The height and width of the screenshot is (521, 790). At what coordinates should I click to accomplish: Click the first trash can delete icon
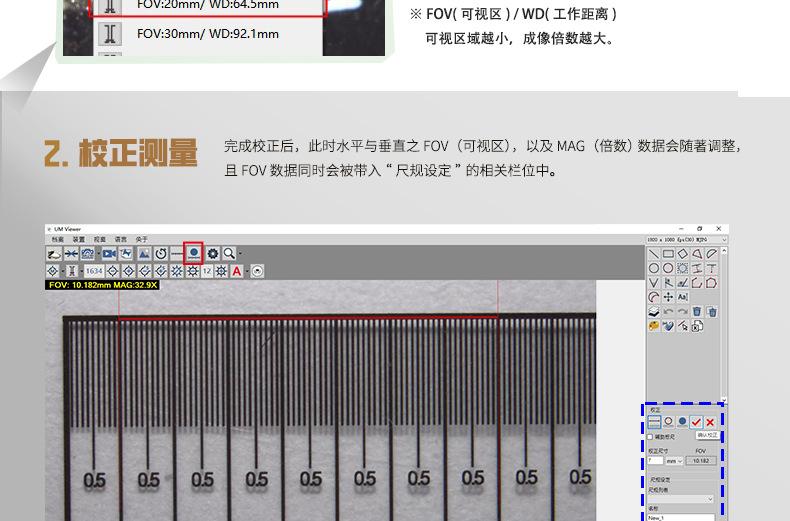pos(697,312)
